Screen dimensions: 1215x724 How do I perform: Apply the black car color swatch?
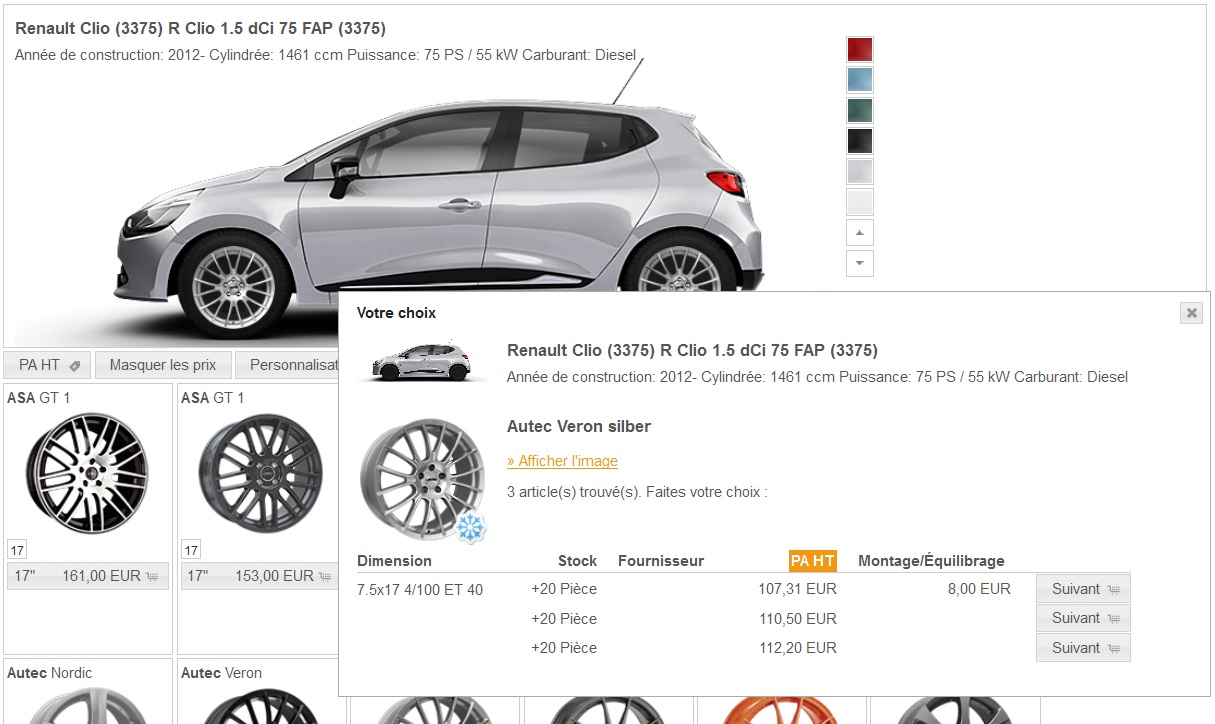(x=860, y=141)
